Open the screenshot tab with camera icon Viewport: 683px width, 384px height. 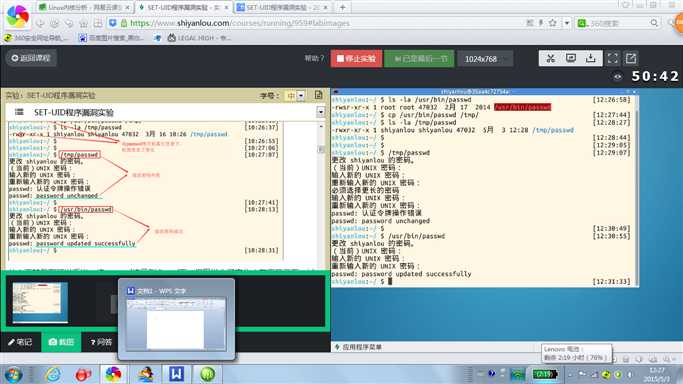(61, 342)
